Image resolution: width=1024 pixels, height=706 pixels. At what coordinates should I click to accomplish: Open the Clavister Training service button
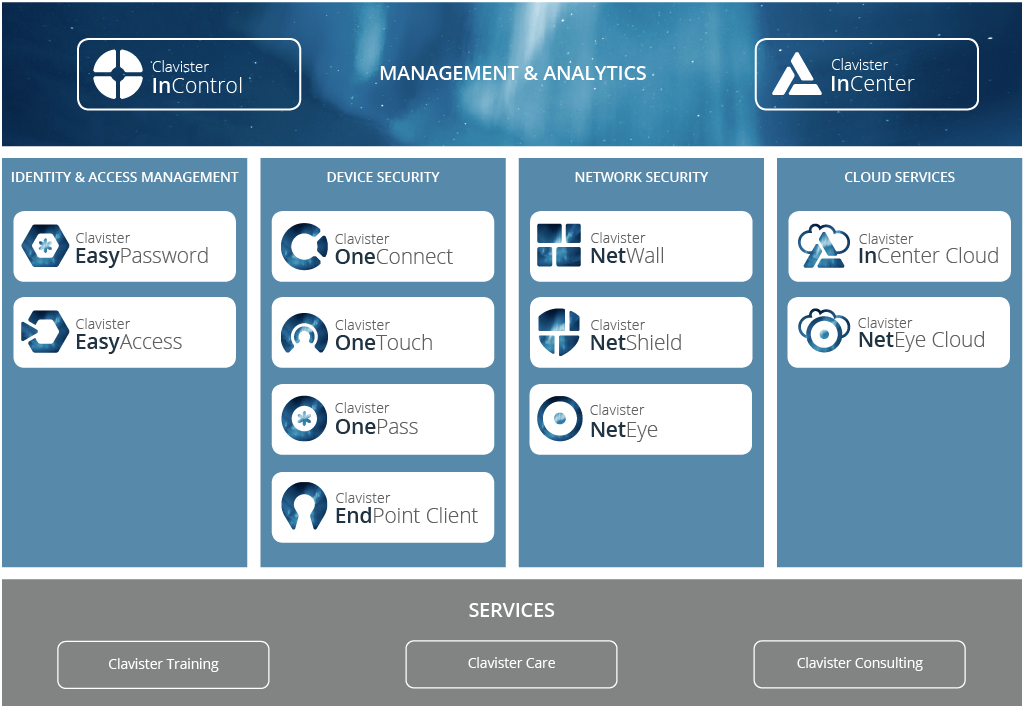pos(163,664)
